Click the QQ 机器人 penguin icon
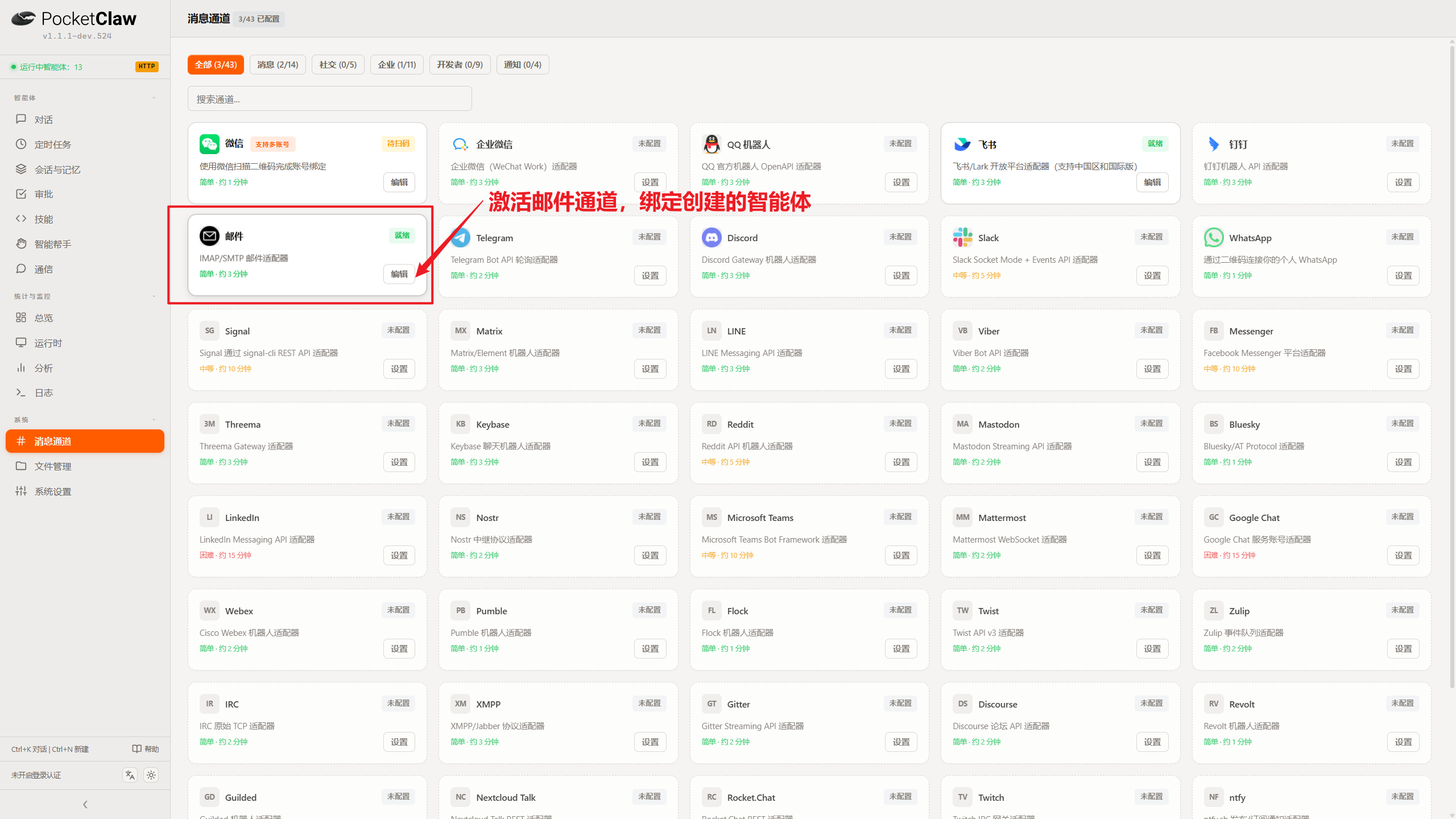The image size is (1456, 819). coord(712,144)
